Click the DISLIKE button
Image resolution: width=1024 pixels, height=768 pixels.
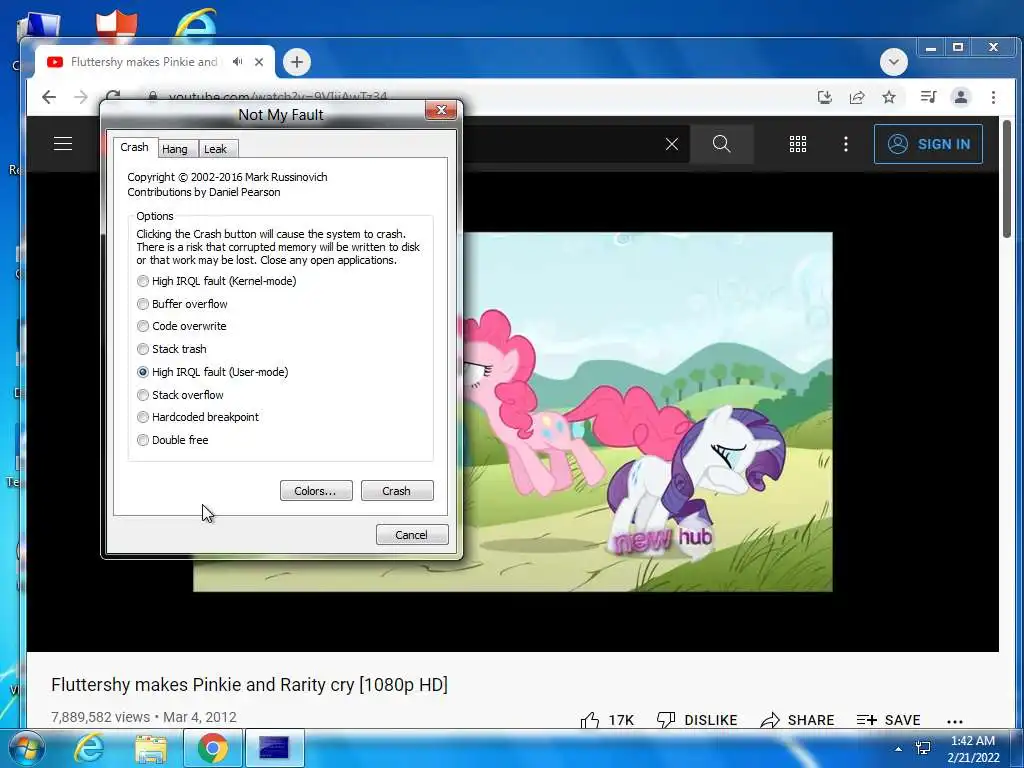pos(697,719)
